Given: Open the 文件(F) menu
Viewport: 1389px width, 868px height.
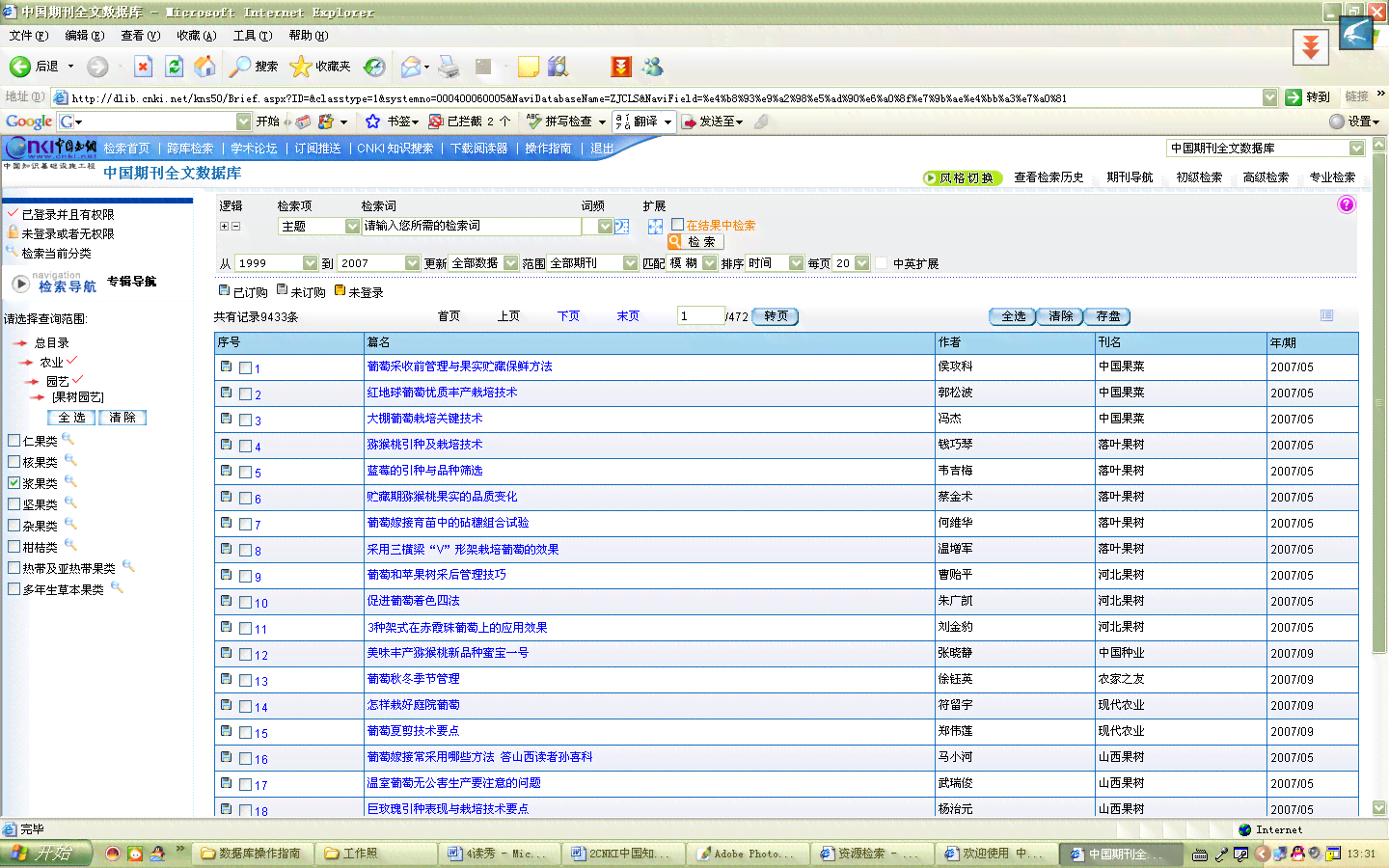Looking at the screenshot, I should coord(29,36).
